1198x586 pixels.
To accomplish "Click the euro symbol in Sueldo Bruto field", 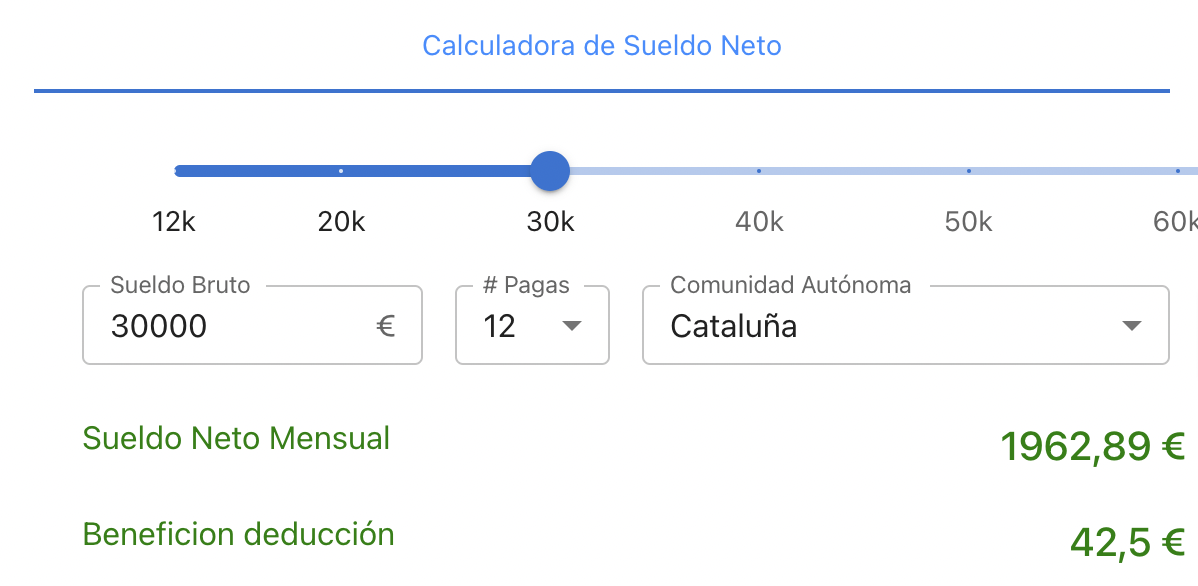I will point(385,326).
